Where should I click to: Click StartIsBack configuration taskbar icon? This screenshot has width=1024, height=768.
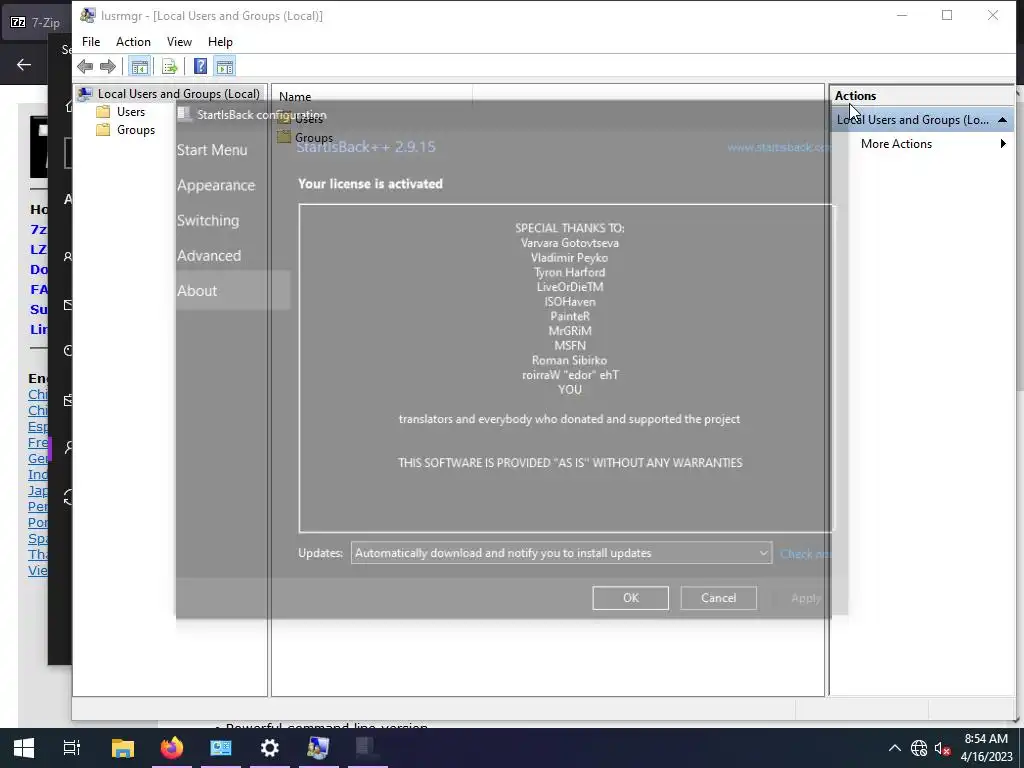pos(367,748)
